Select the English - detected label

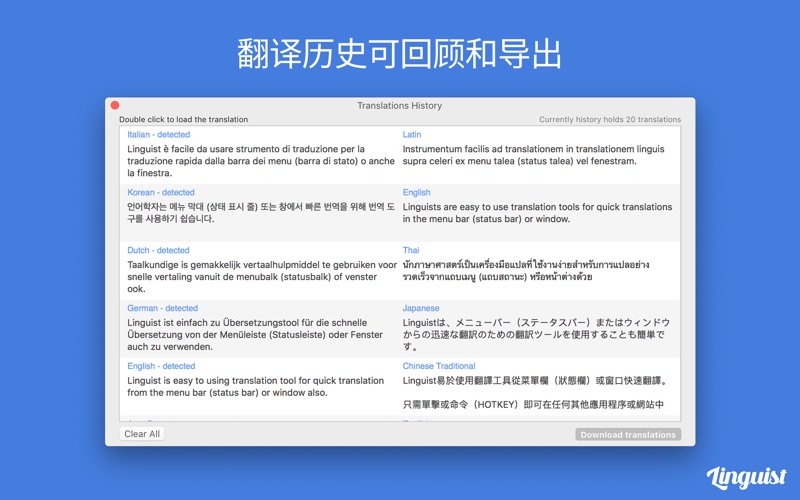tap(161, 366)
